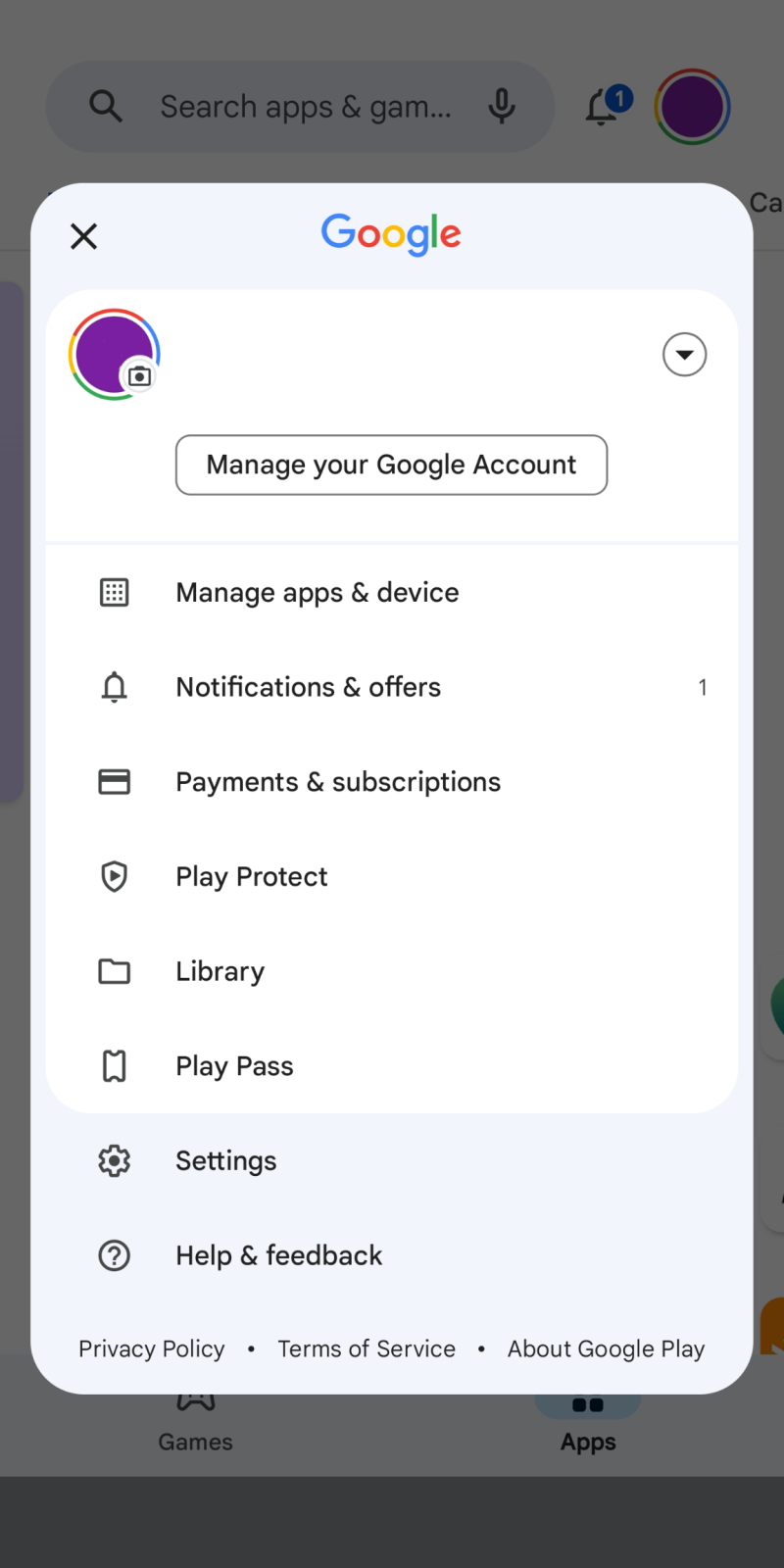Image resolution: width=784 pixels, height=1568 pixels.
Task: Tap the voice search microphone icon
Action: coord(502,106)
